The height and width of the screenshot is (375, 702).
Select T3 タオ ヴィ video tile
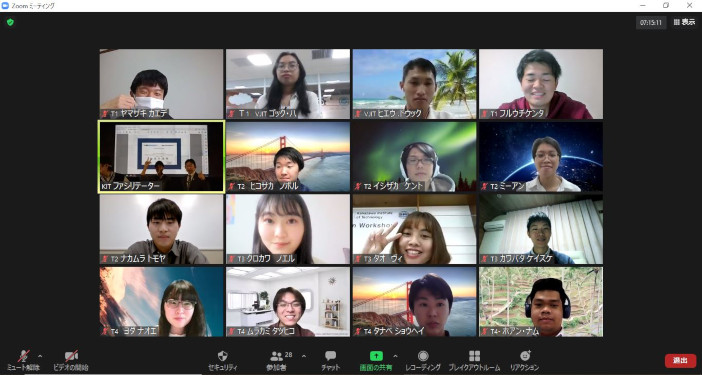point(415,229)
